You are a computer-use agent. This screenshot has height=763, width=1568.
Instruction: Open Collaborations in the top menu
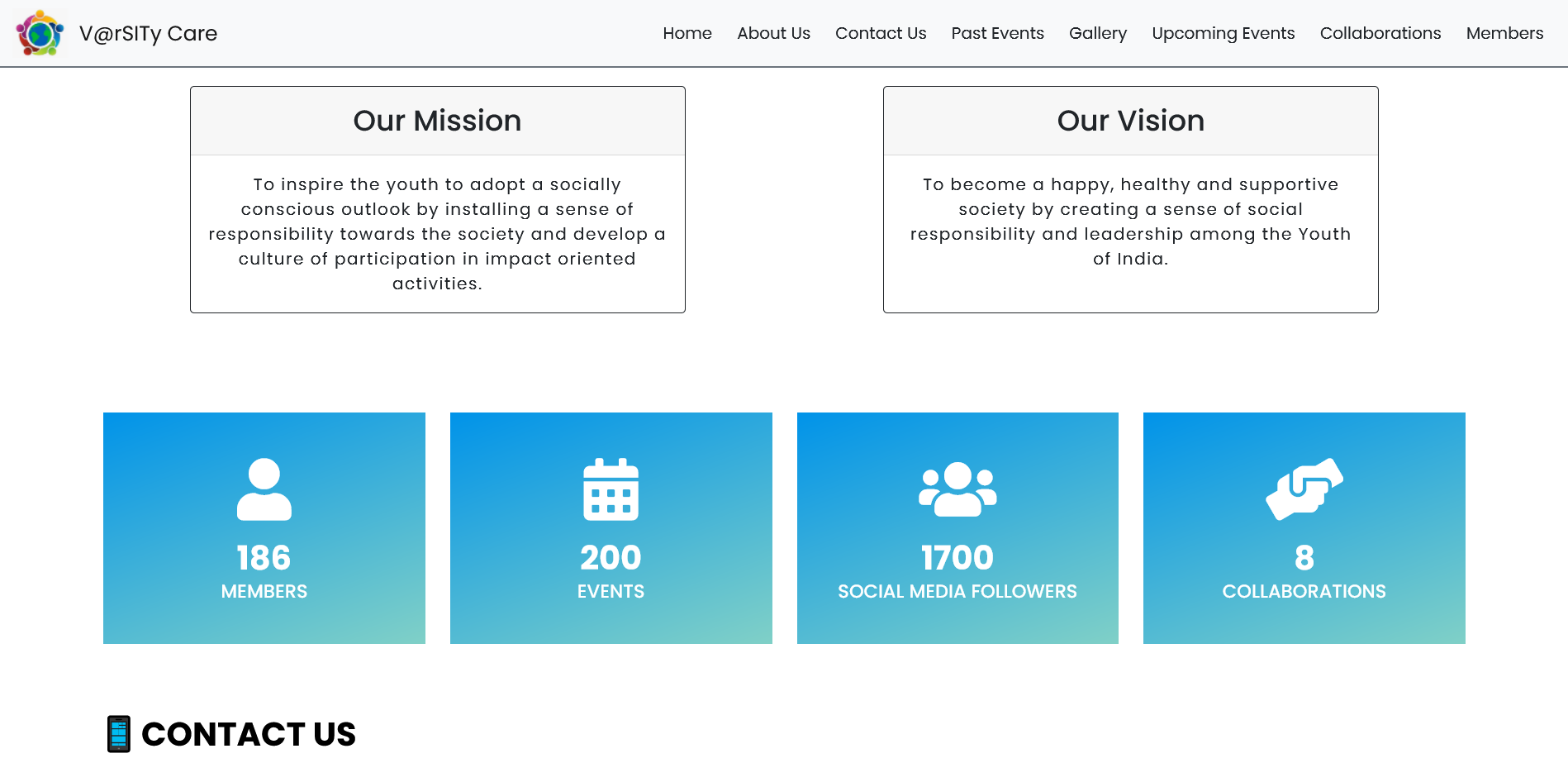coord(1380,33)
